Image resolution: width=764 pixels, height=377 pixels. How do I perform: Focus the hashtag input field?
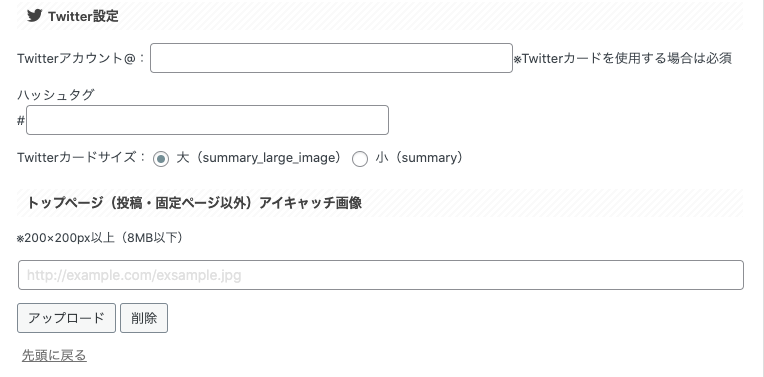[x=208, y=120]
